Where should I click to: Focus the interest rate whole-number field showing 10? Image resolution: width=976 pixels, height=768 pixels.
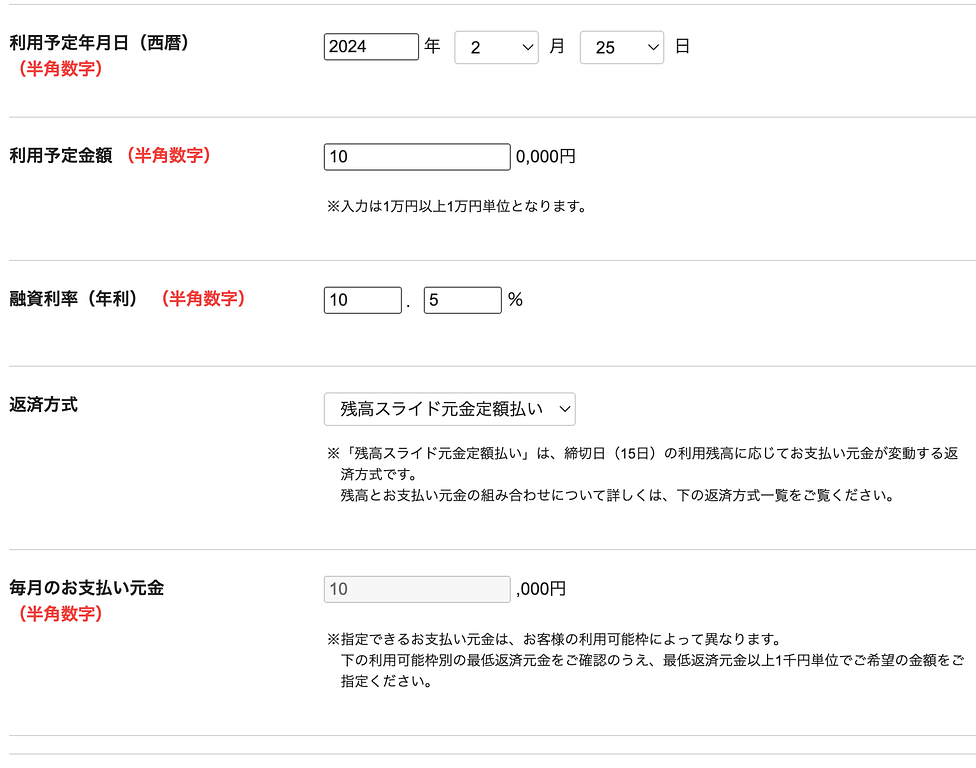tap(362, 299)
